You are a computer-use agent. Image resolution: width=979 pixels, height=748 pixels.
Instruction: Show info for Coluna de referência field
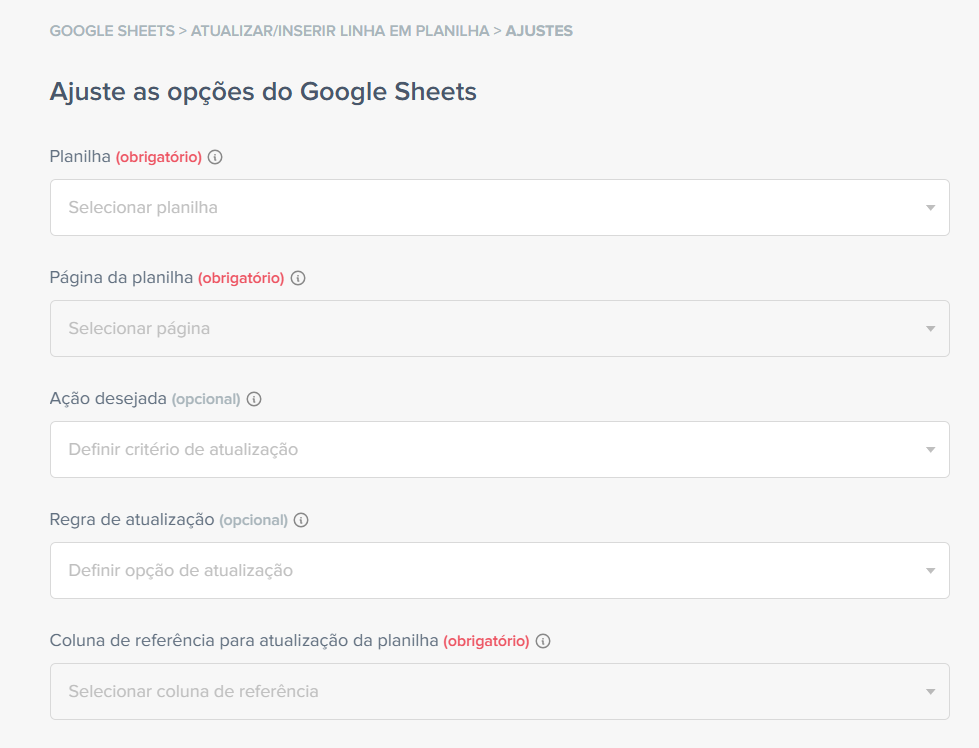(543, 641)
